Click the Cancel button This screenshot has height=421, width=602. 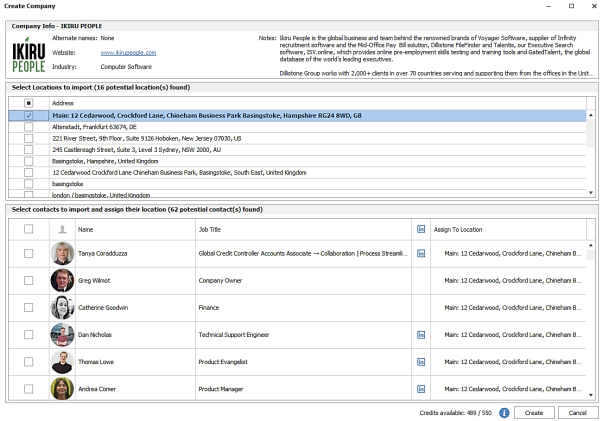578,413
